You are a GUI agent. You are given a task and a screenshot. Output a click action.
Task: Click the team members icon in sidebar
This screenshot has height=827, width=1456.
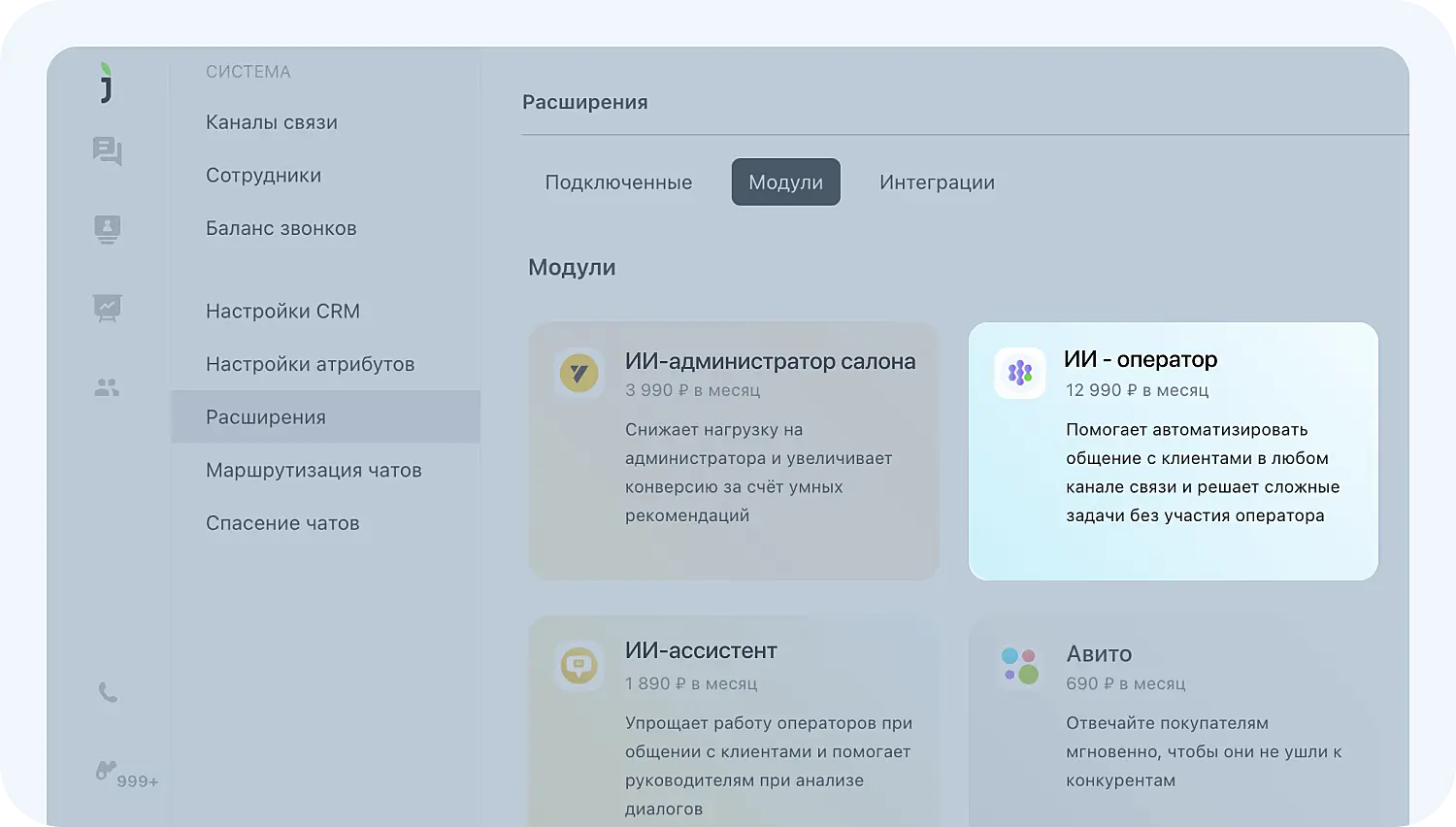pyautogui.click(x=107, y=386)
